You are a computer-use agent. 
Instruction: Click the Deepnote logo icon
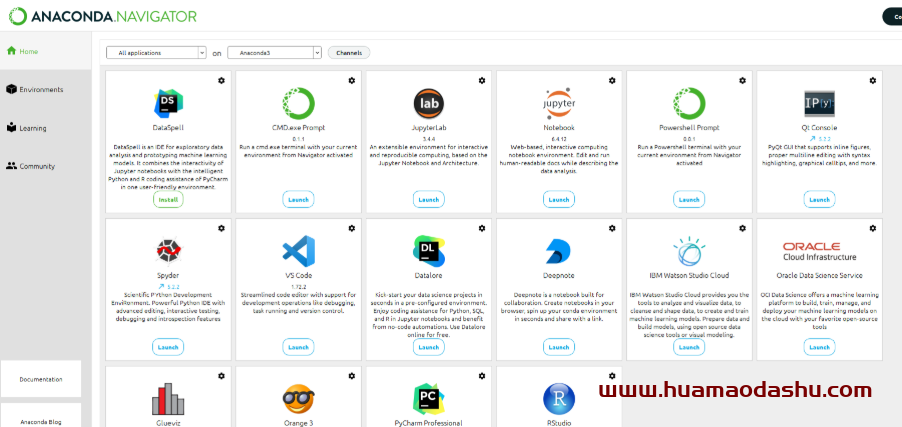pos(559,251)
